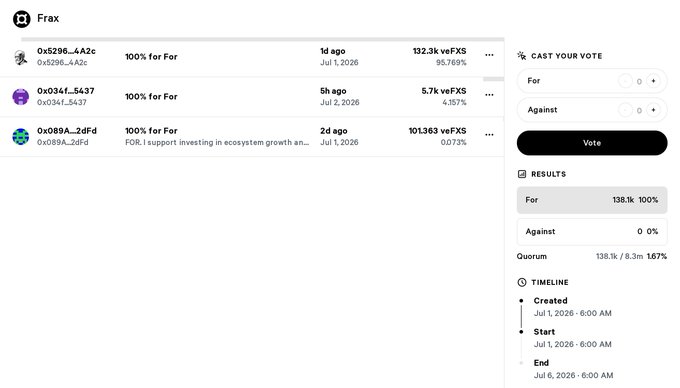Click the '2d ago' timestamp
This screenshot has height=388, width=680.
click(x=333, y=131)
